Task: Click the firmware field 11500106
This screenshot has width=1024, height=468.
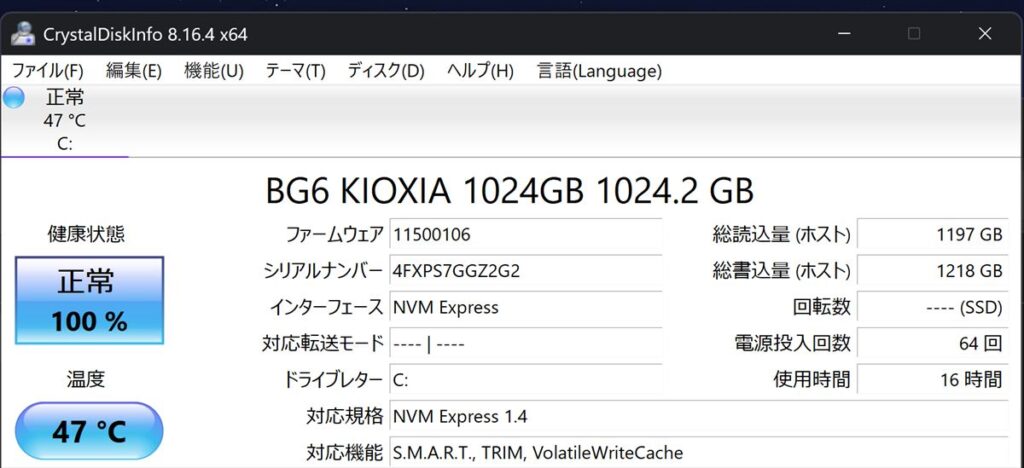Action: pos(526,234)
